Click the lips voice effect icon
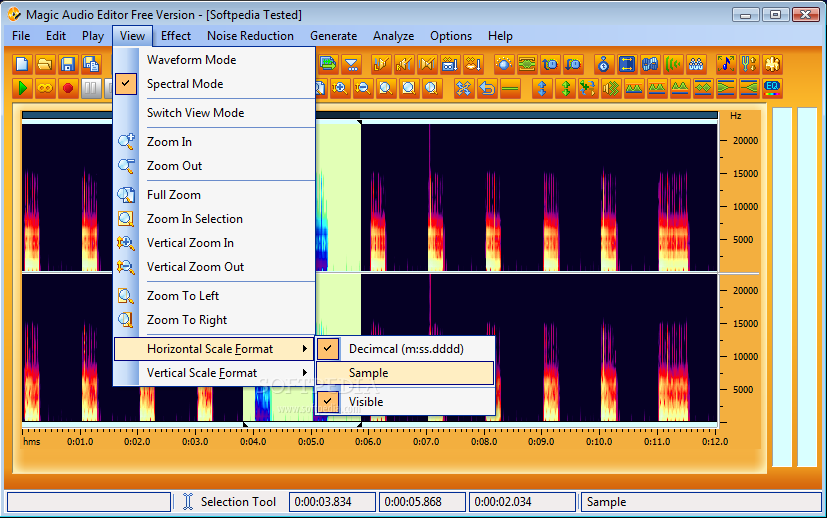 pyautogui.click(x=473, y=64)
